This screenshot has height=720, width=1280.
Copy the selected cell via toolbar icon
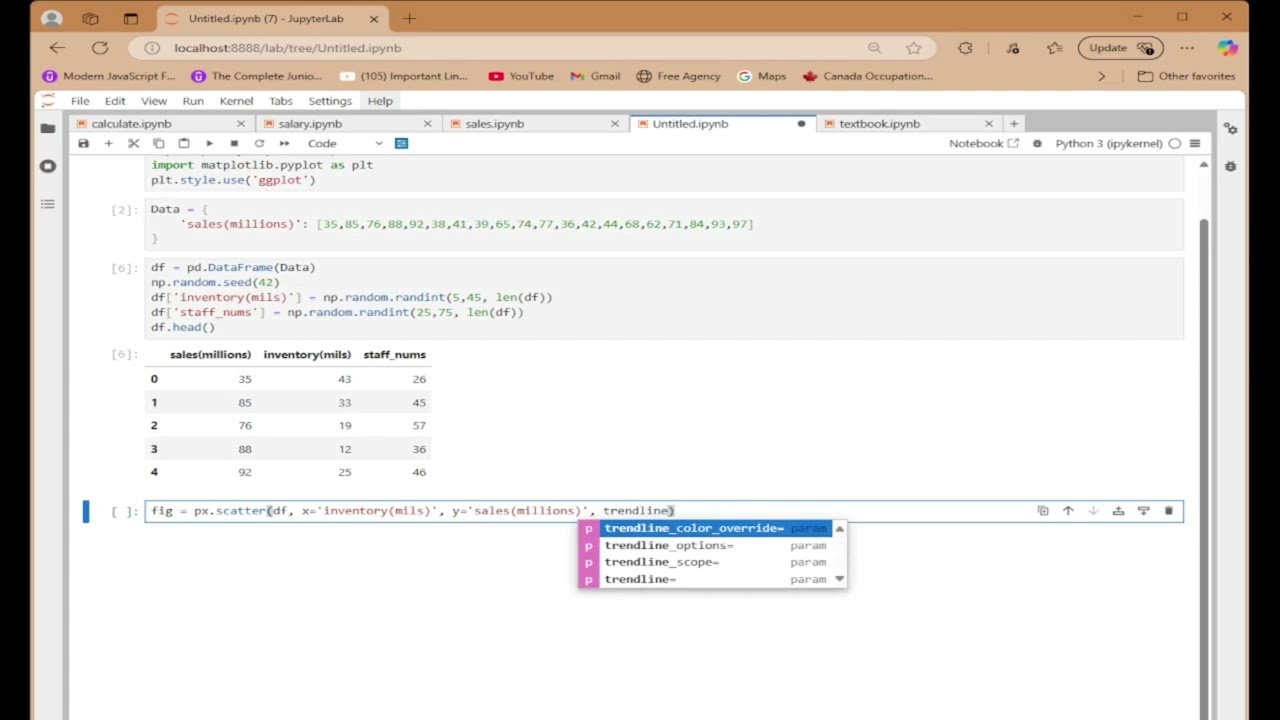[158, 143]
